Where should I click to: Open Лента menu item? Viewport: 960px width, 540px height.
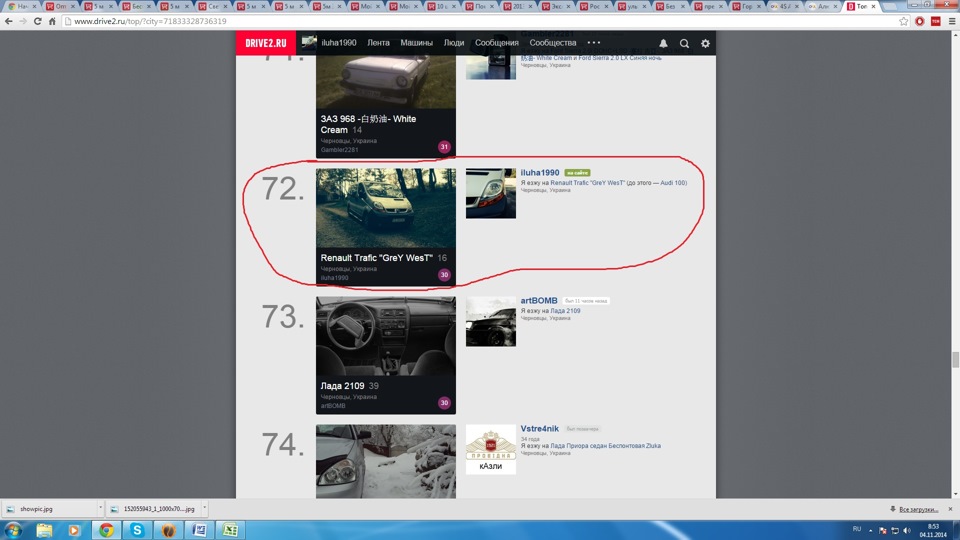[x=378, y=43]
